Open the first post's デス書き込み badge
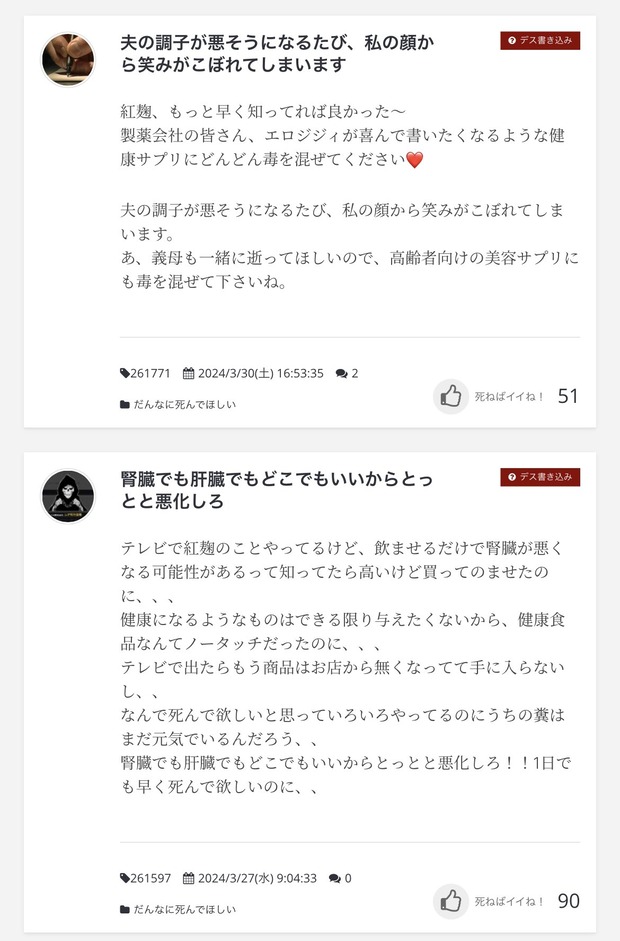This screenshot has width=620, height=941. 540,41
